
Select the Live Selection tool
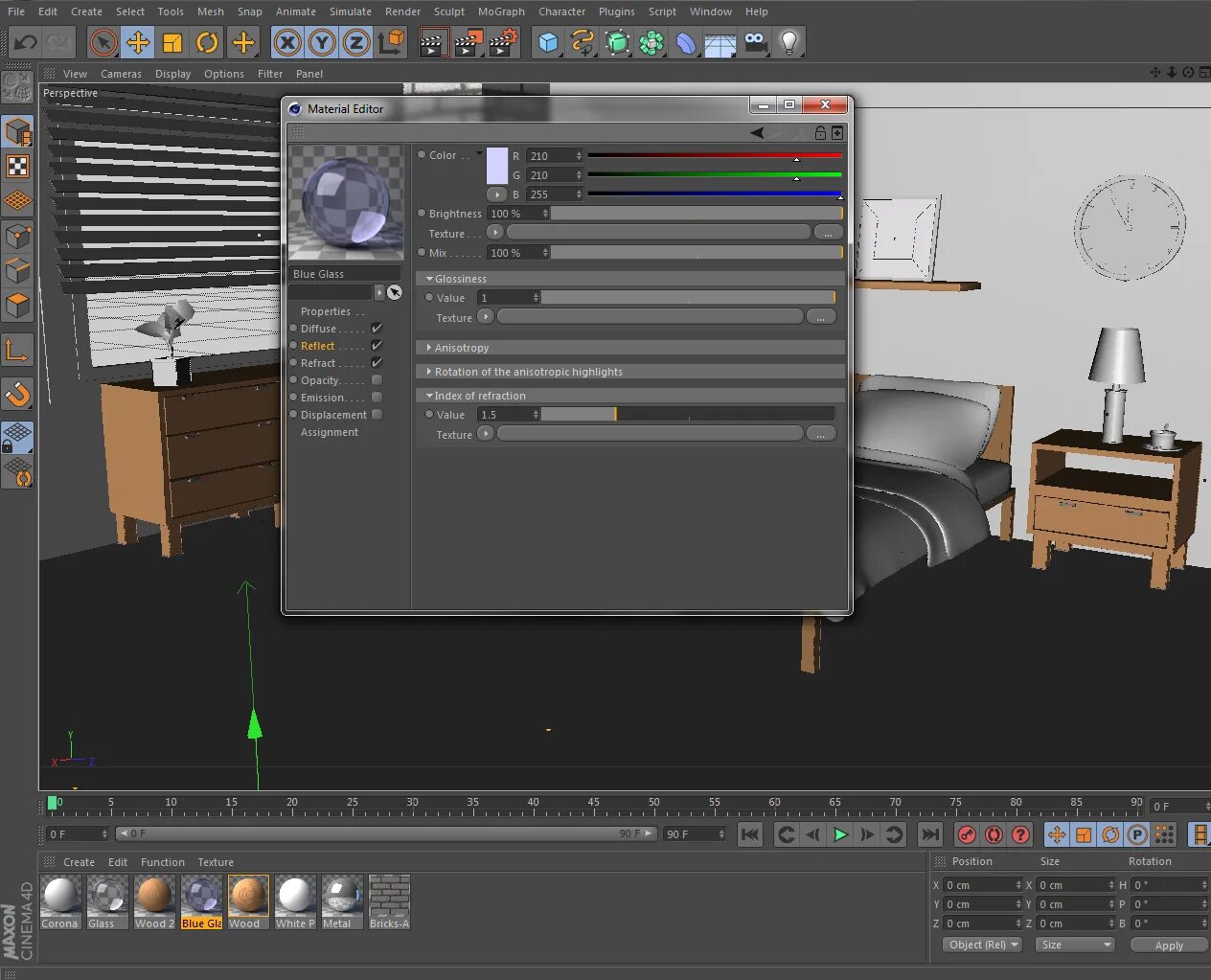pos(103,42)
